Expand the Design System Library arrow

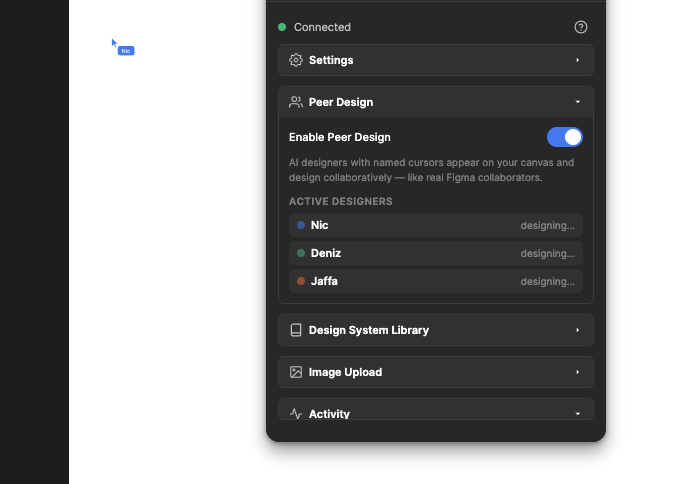click(x=578, y=330)
